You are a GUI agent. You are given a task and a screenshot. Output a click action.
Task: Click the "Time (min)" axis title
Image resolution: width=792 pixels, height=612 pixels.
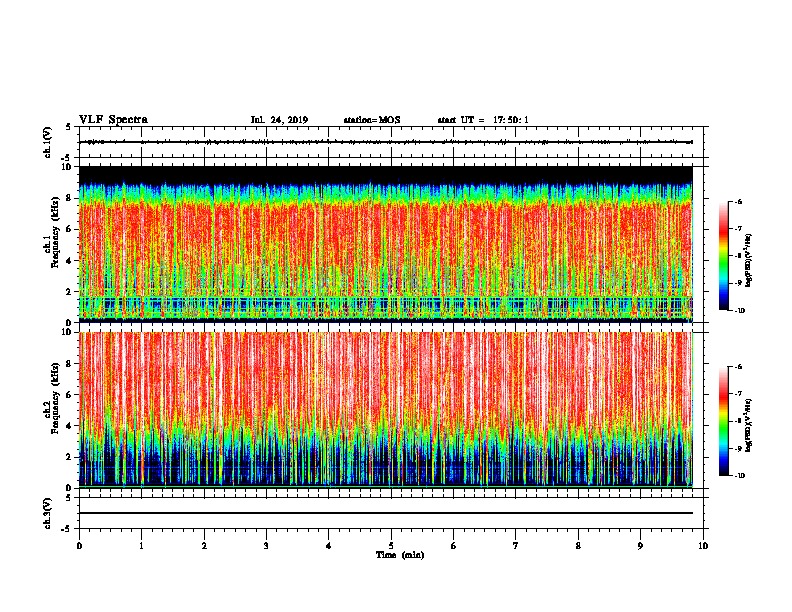point(400,555)
